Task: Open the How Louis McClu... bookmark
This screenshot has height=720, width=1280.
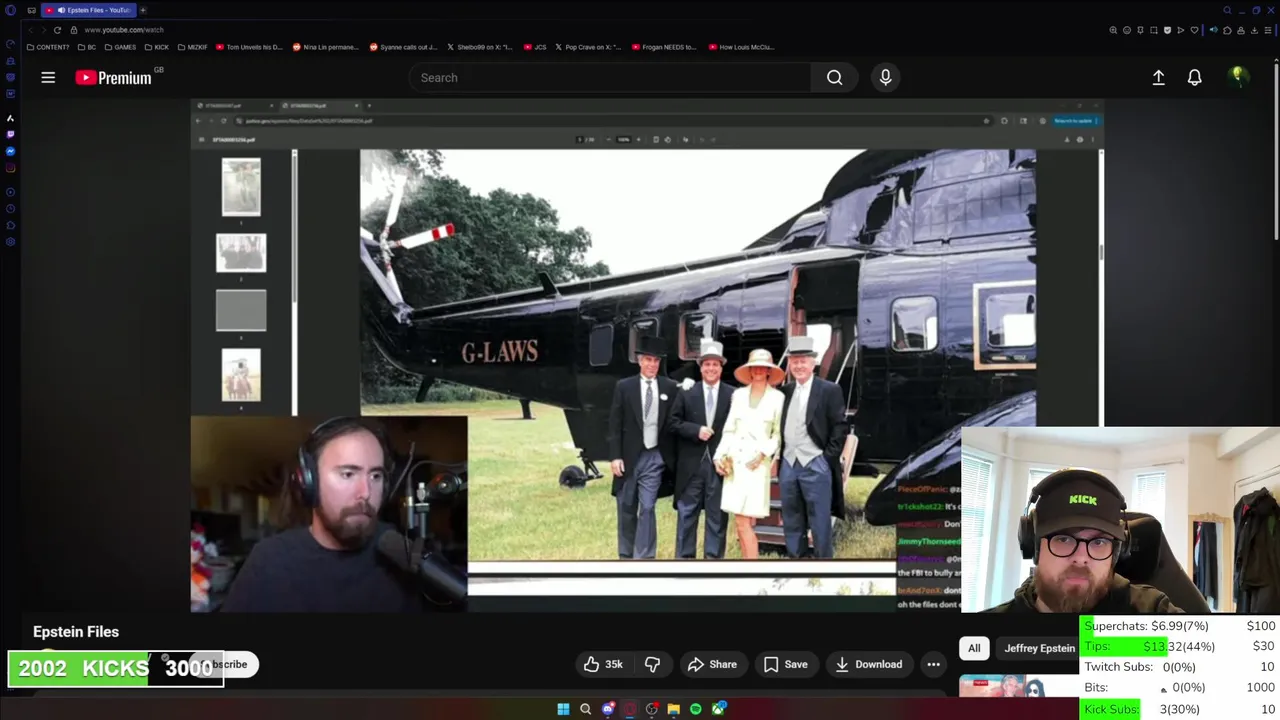Action: coord(741,47)
